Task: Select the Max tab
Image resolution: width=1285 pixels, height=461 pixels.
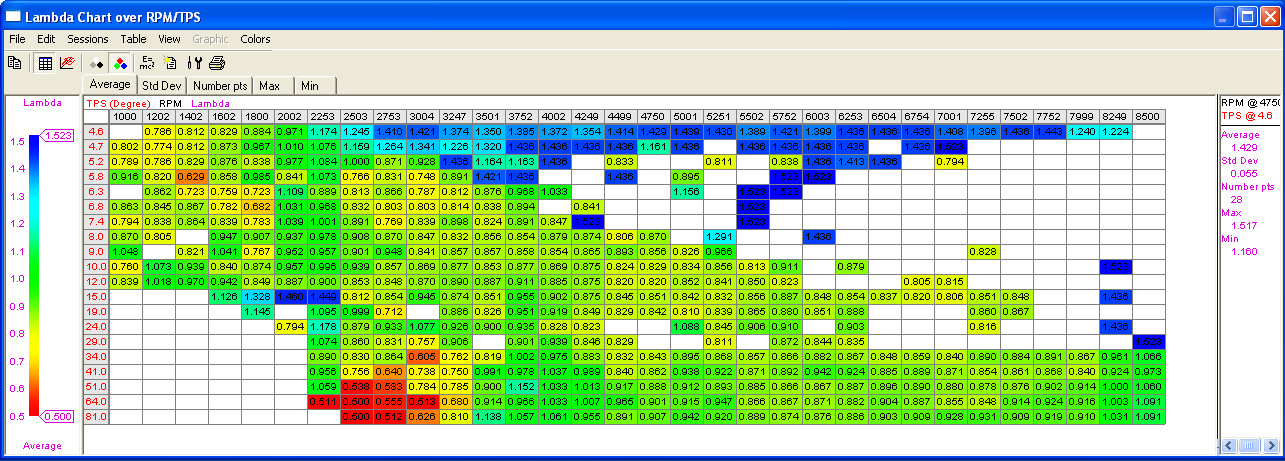Action: click(x=270, y=86)
